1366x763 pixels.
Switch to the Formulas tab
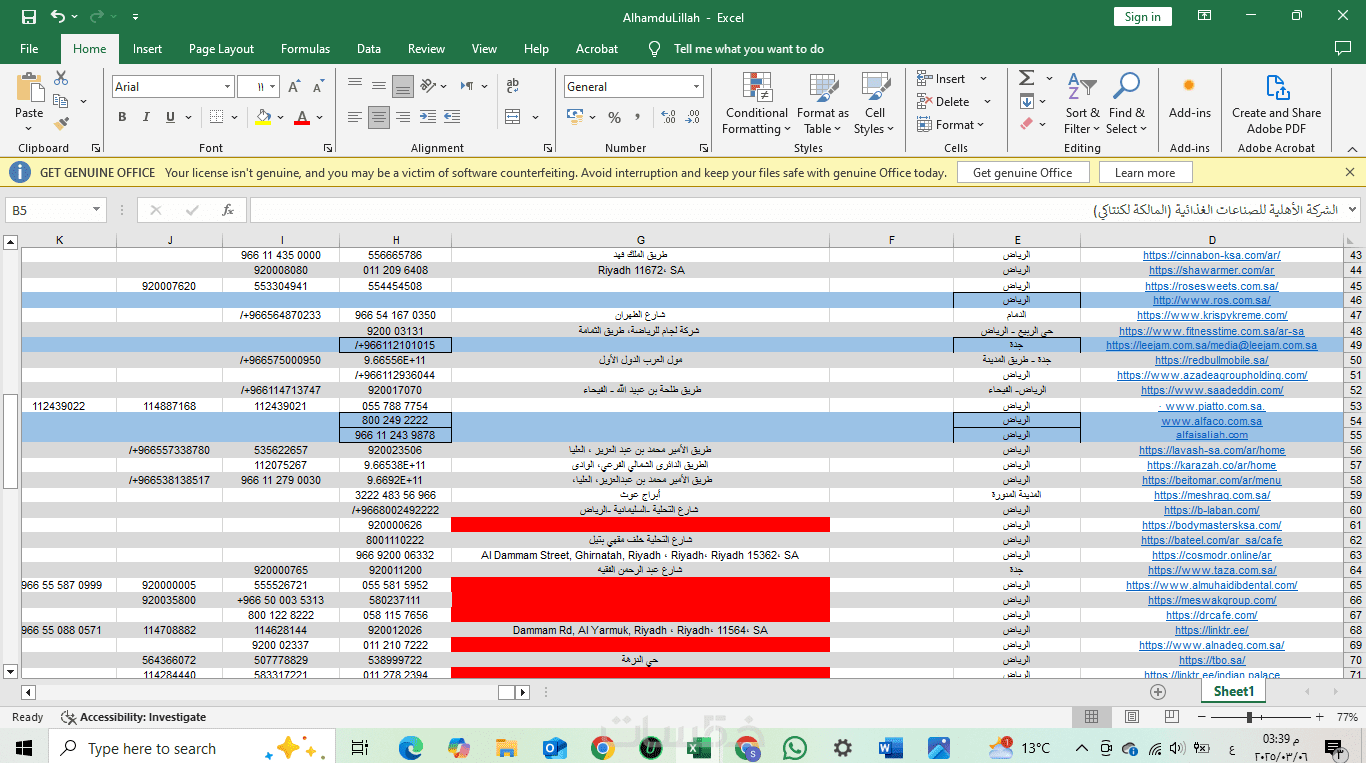tap(305, 49)
